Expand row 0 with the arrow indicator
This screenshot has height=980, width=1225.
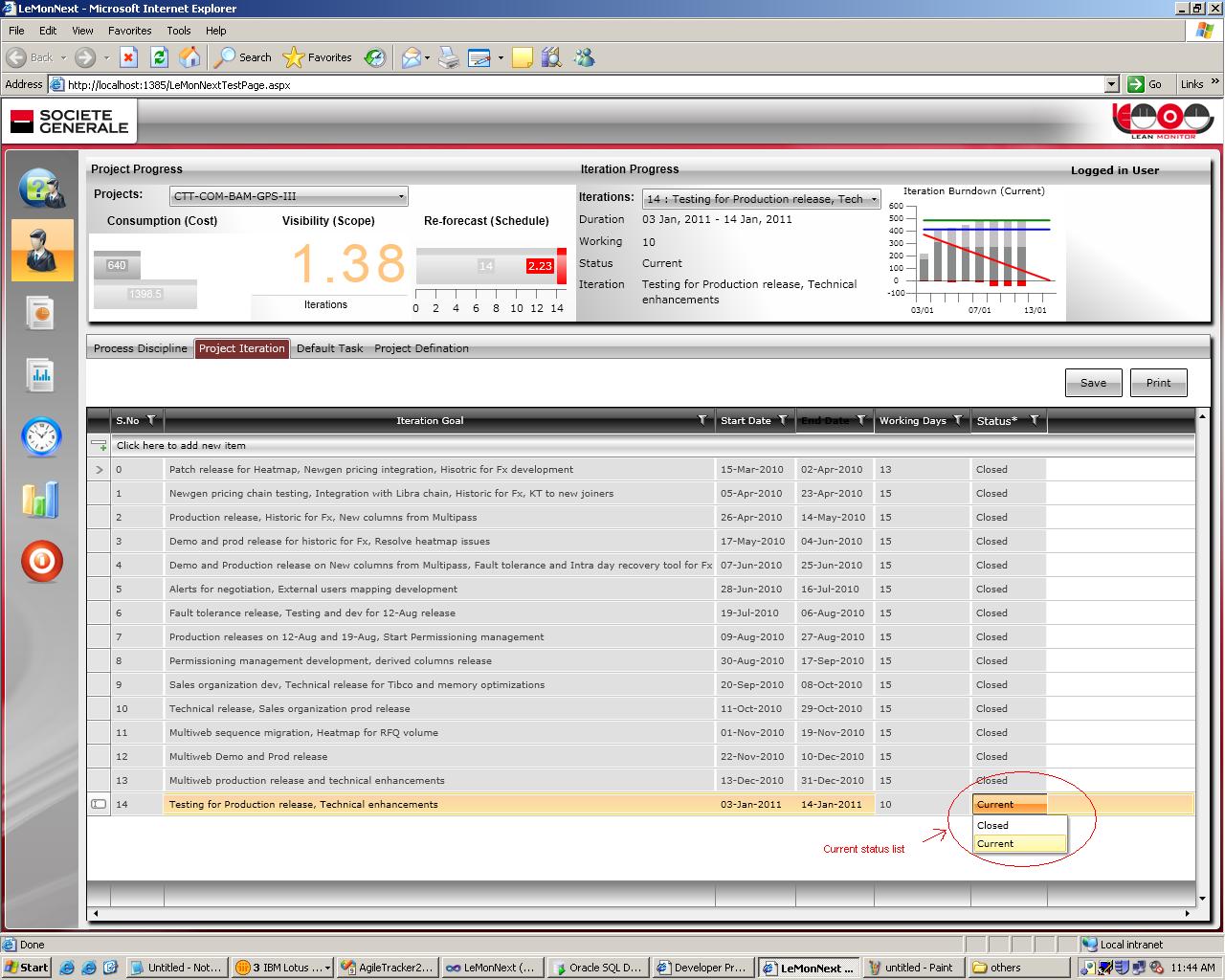[x=100, y=470]
